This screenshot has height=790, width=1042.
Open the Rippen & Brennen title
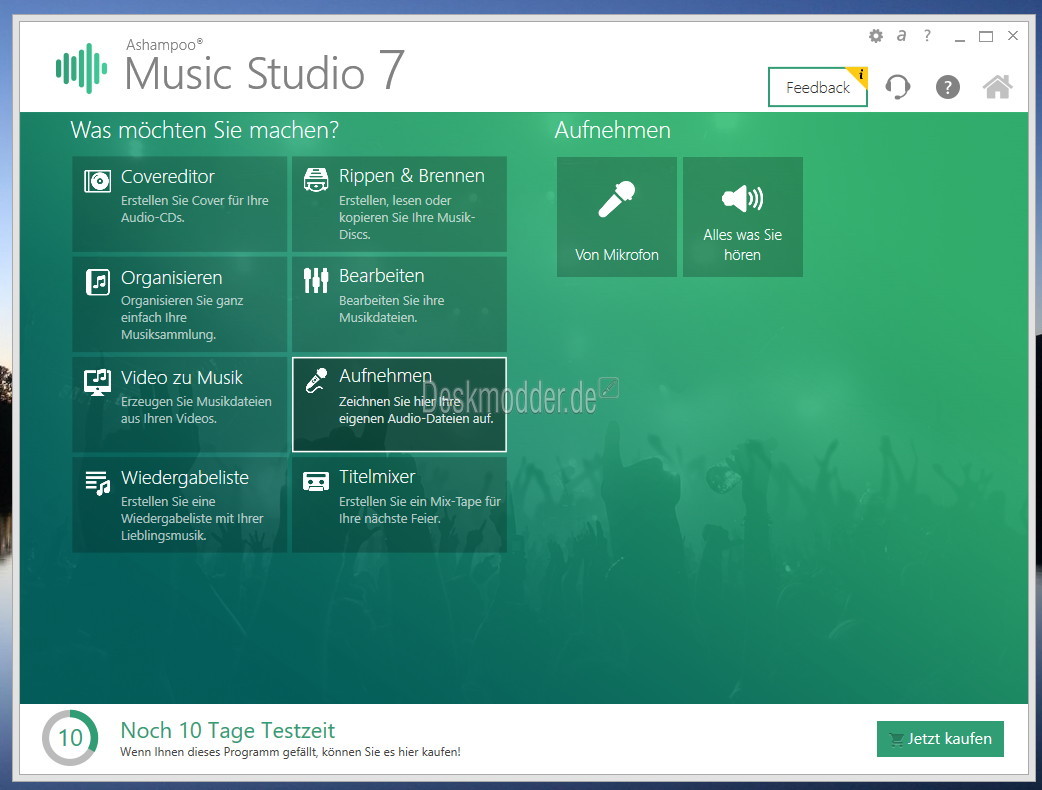tap(412, 175)
